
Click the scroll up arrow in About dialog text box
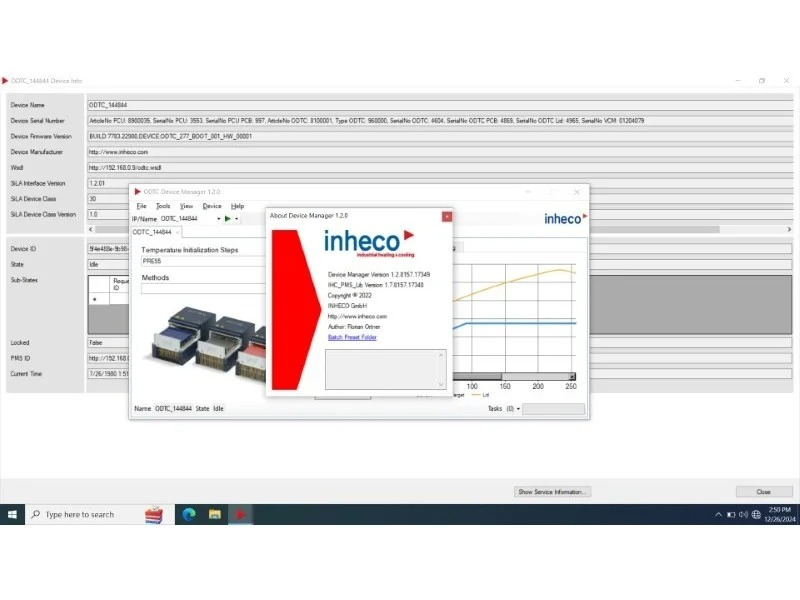(441, 355)
